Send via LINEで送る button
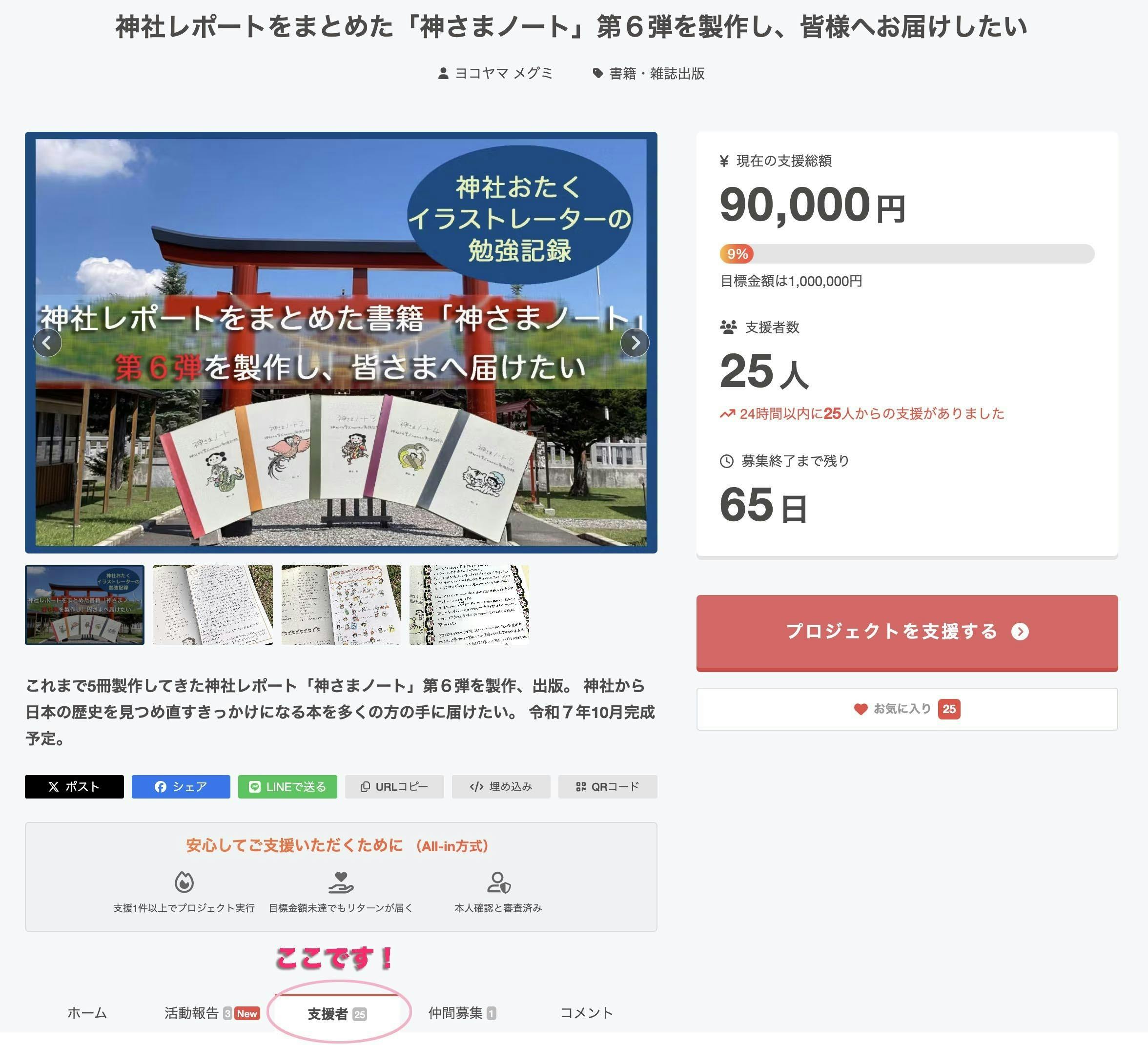Screen dimensions: 1148x1045 click(x=287, y=786)
